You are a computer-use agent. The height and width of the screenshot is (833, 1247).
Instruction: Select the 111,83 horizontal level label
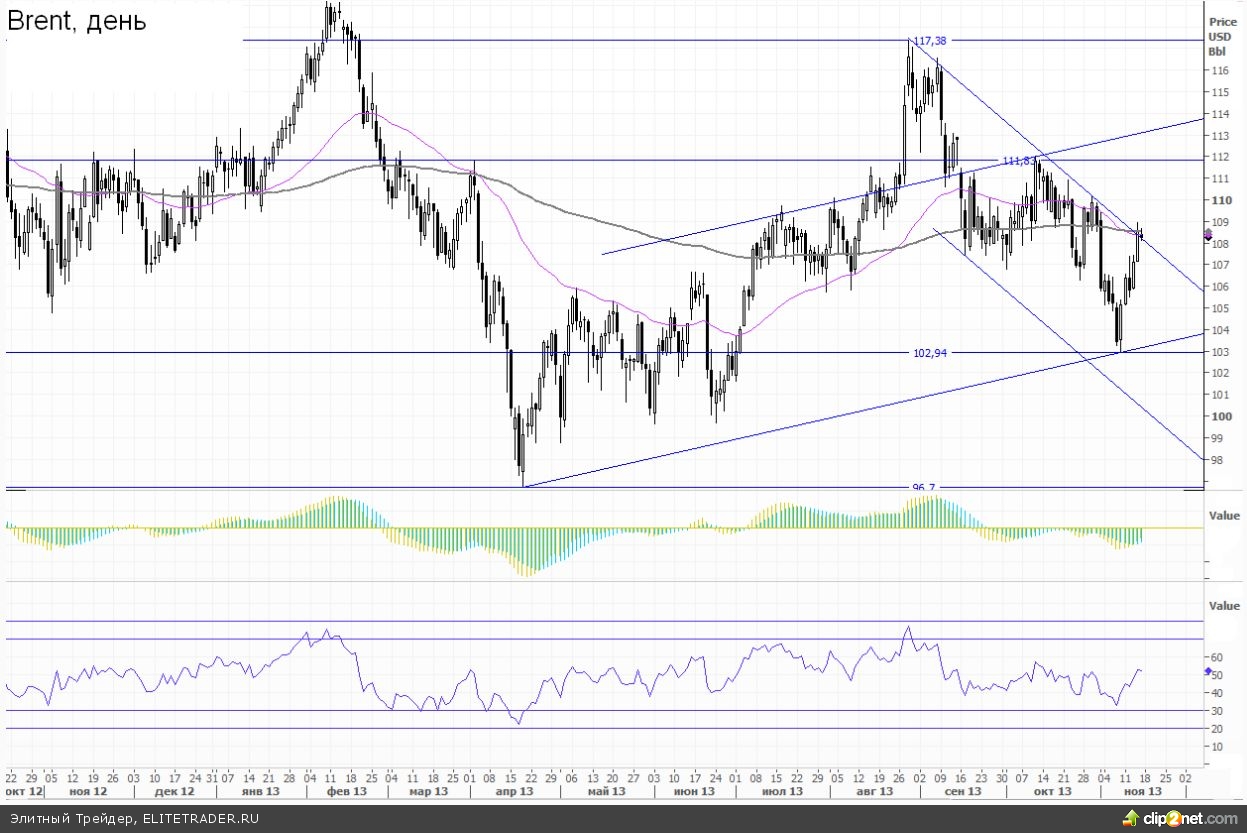click(1018, 161)
